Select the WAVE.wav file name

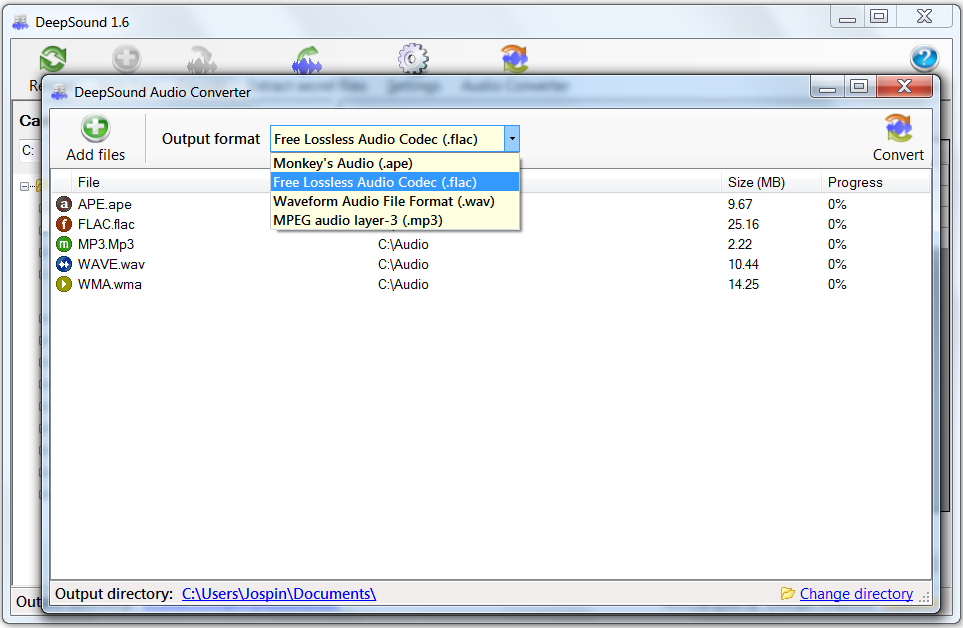click(x=111, y=265)
